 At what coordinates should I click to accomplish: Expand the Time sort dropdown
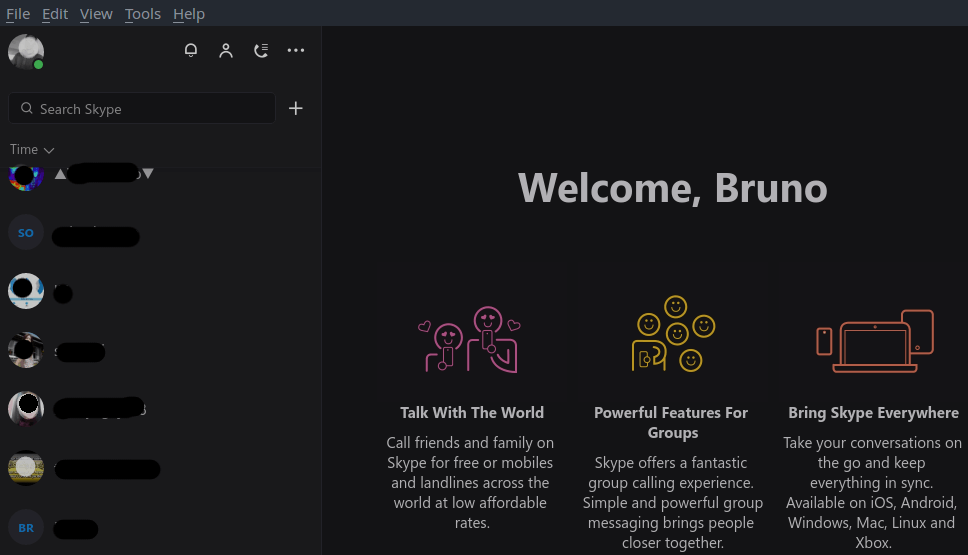point(32,149)
